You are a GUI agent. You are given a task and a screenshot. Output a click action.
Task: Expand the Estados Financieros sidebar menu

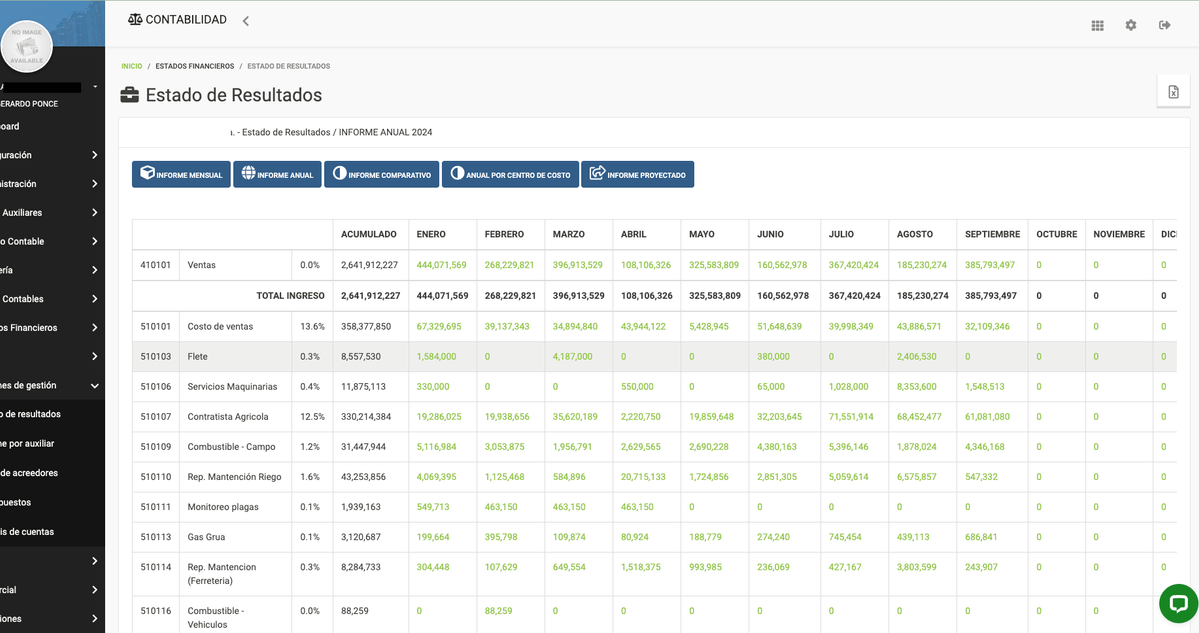pos(50,328)
